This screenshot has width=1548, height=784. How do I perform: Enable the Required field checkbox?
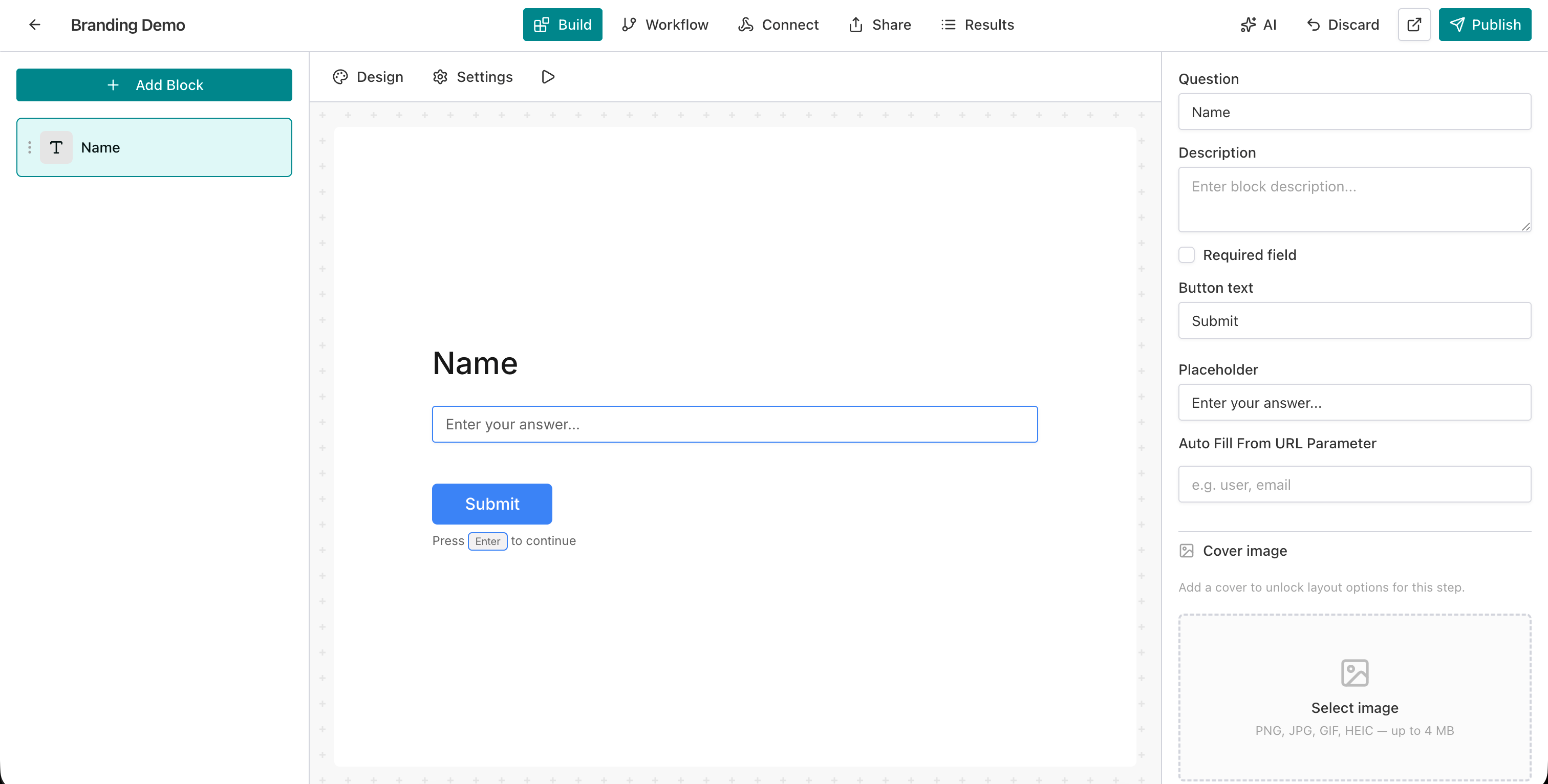(x=1187, y=255)
